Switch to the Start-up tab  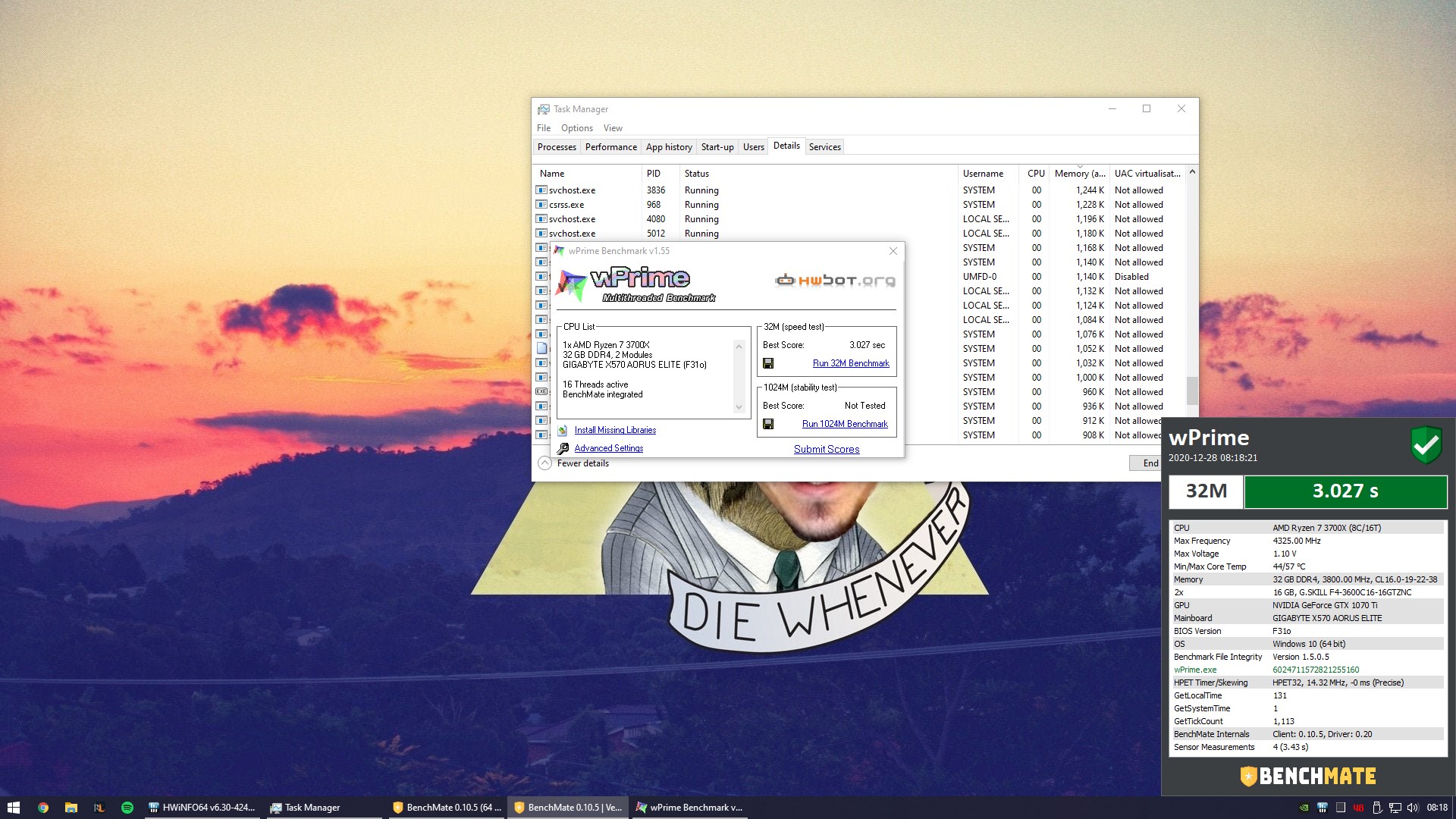click(x=717, y=147)
